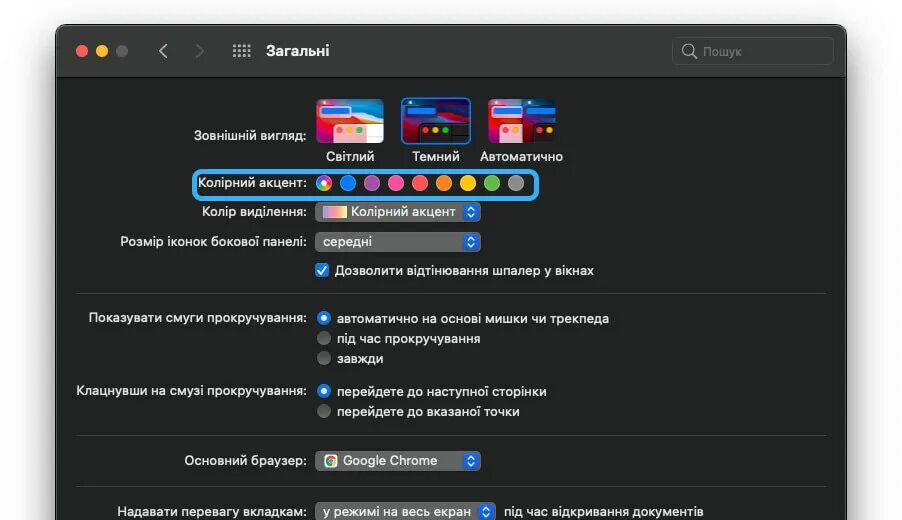Go forward with the right chevron arrow
Image resolution: width=902 pixels, height=520 pixels.
(199, 51)
